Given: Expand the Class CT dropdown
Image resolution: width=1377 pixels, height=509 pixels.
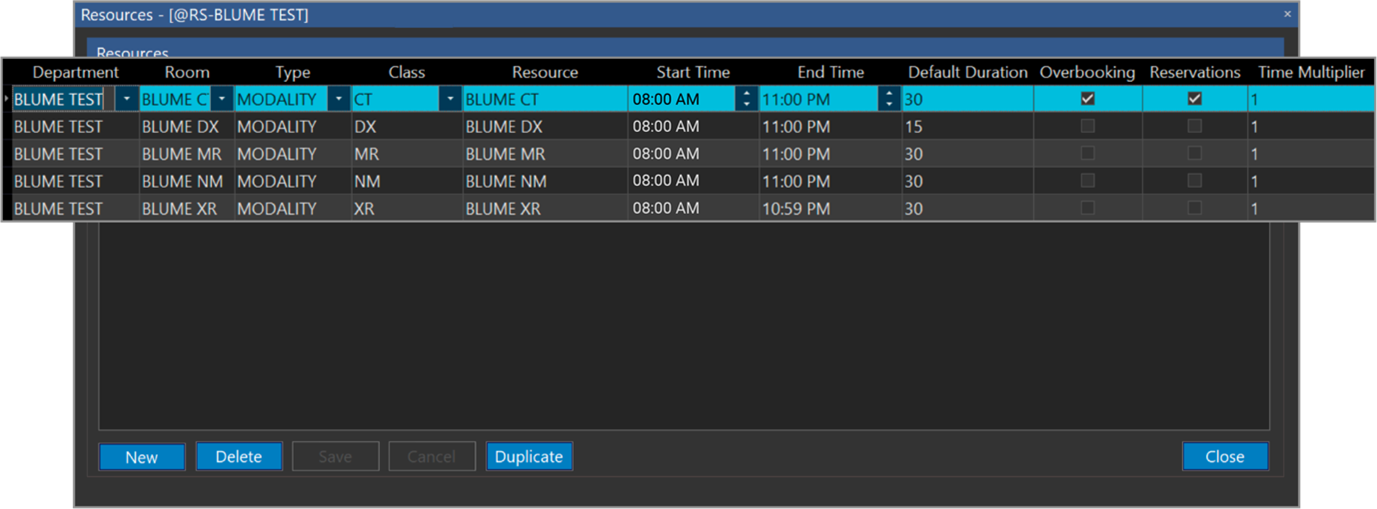Looking at the screenshot, I should [x=450, y=99].
